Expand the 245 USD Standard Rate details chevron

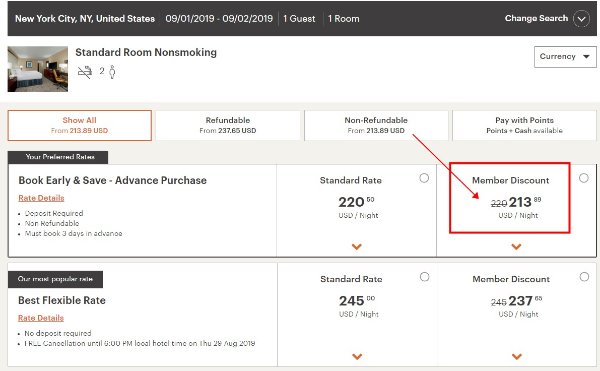pos(357,356)
